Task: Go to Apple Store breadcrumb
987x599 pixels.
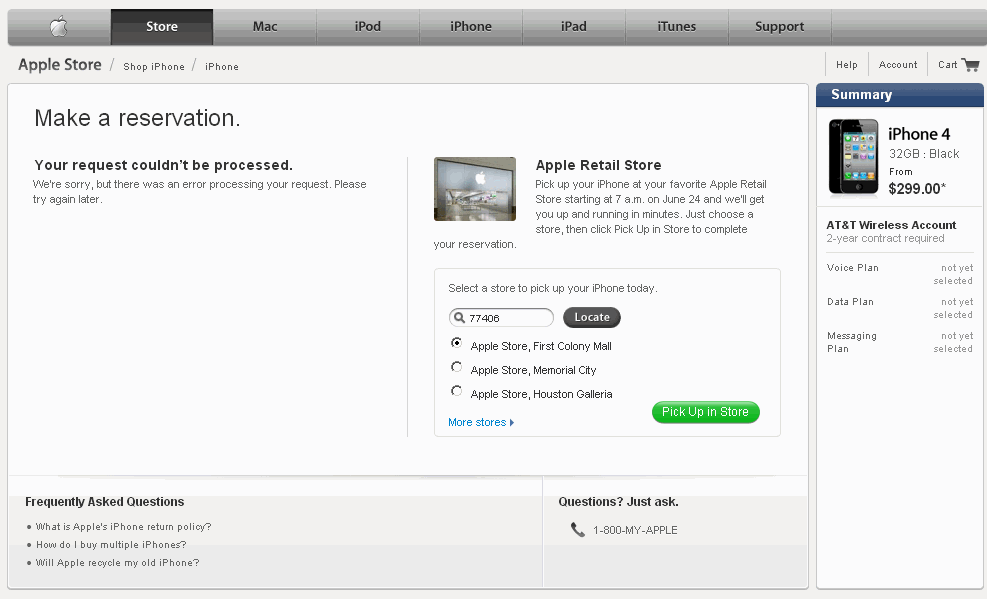Action: pos(60,65)
